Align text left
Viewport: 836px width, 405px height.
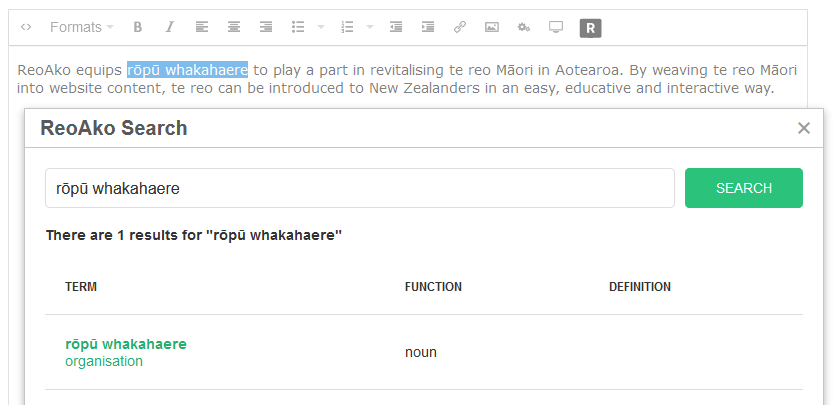[202, 27]
